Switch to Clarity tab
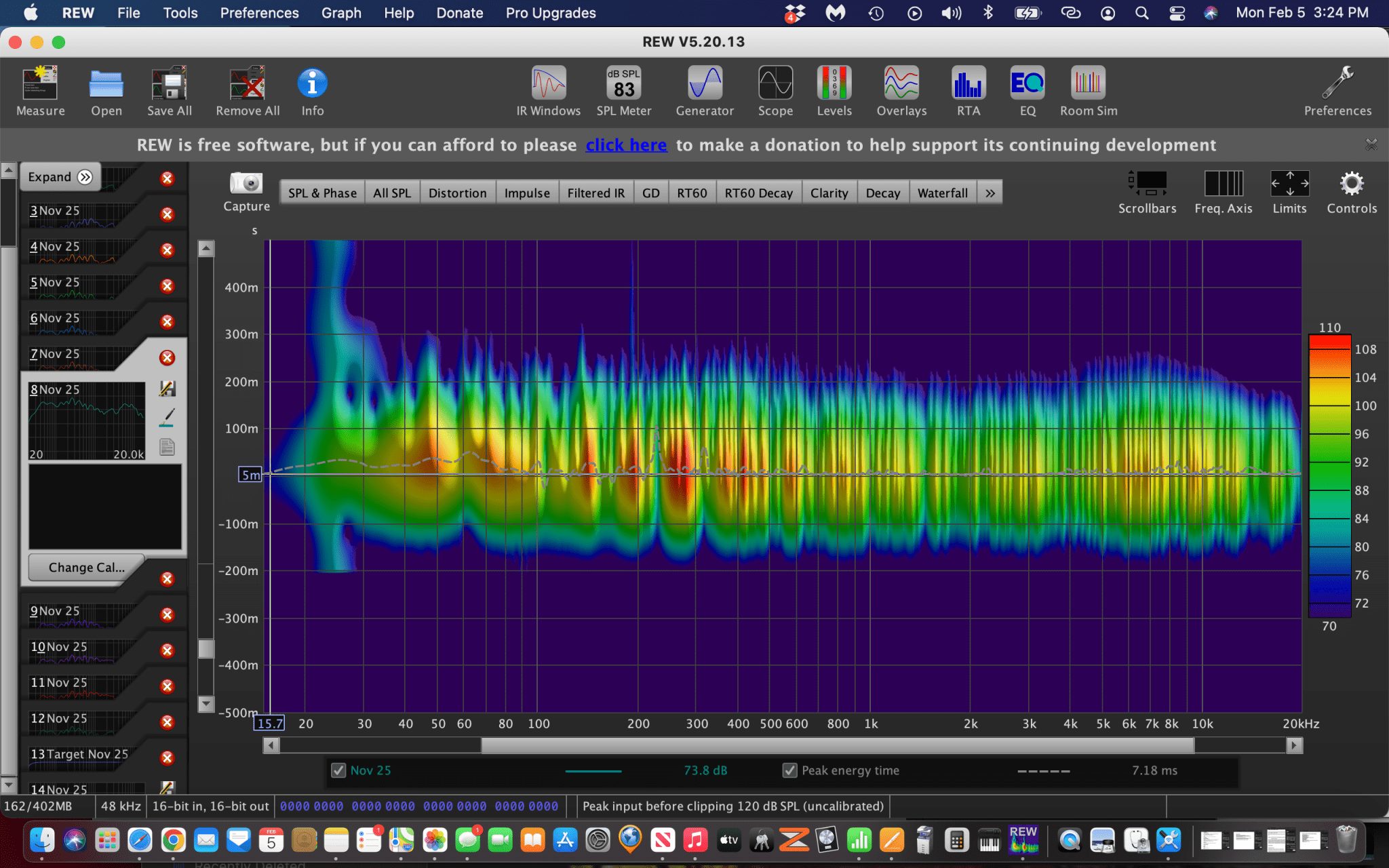Image resolution: width=1389 pixels, height=868 pixels. click(829, 193)
